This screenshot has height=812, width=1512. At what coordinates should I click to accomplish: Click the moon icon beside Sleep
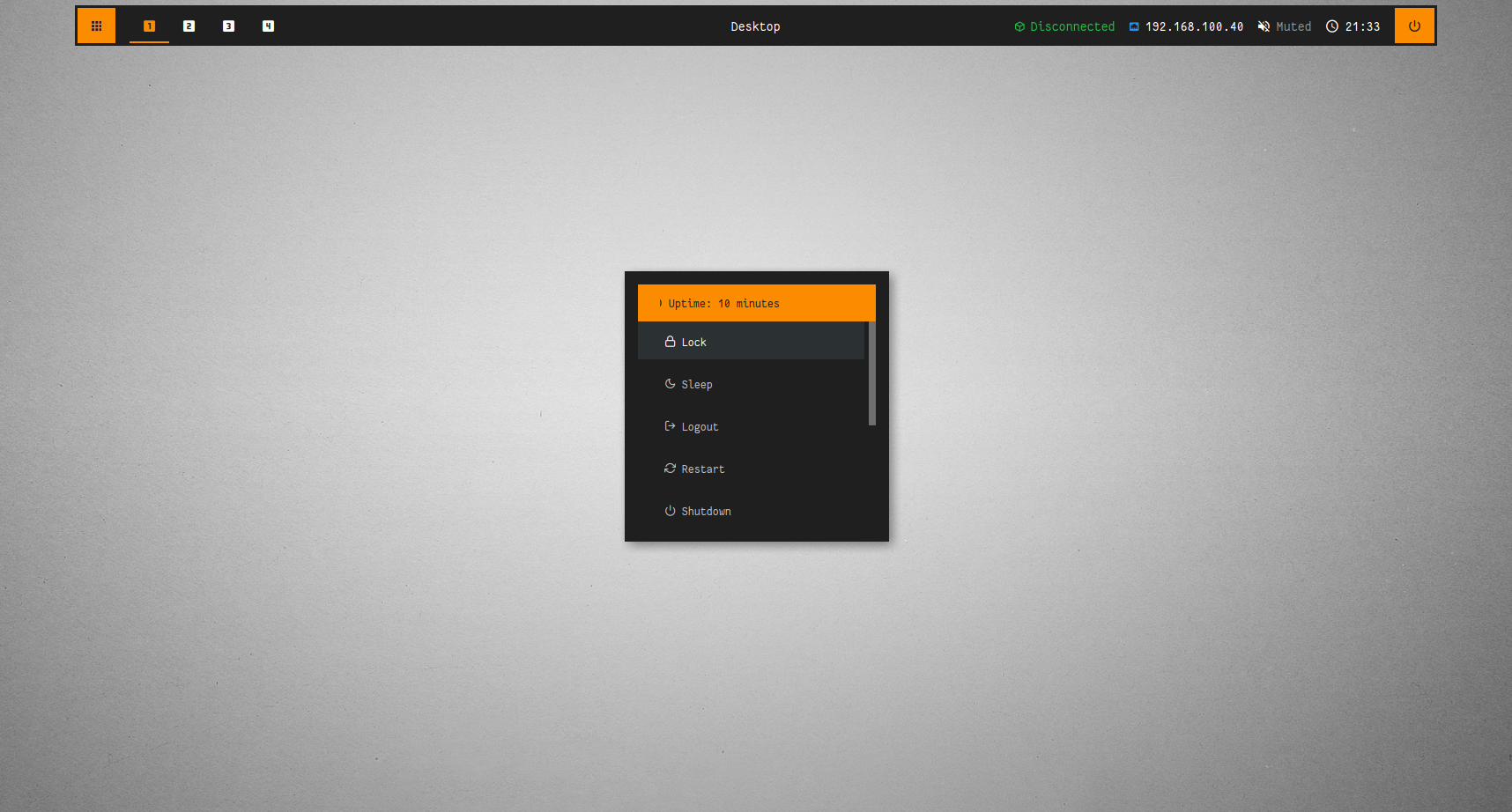click(x=671, y=383)
